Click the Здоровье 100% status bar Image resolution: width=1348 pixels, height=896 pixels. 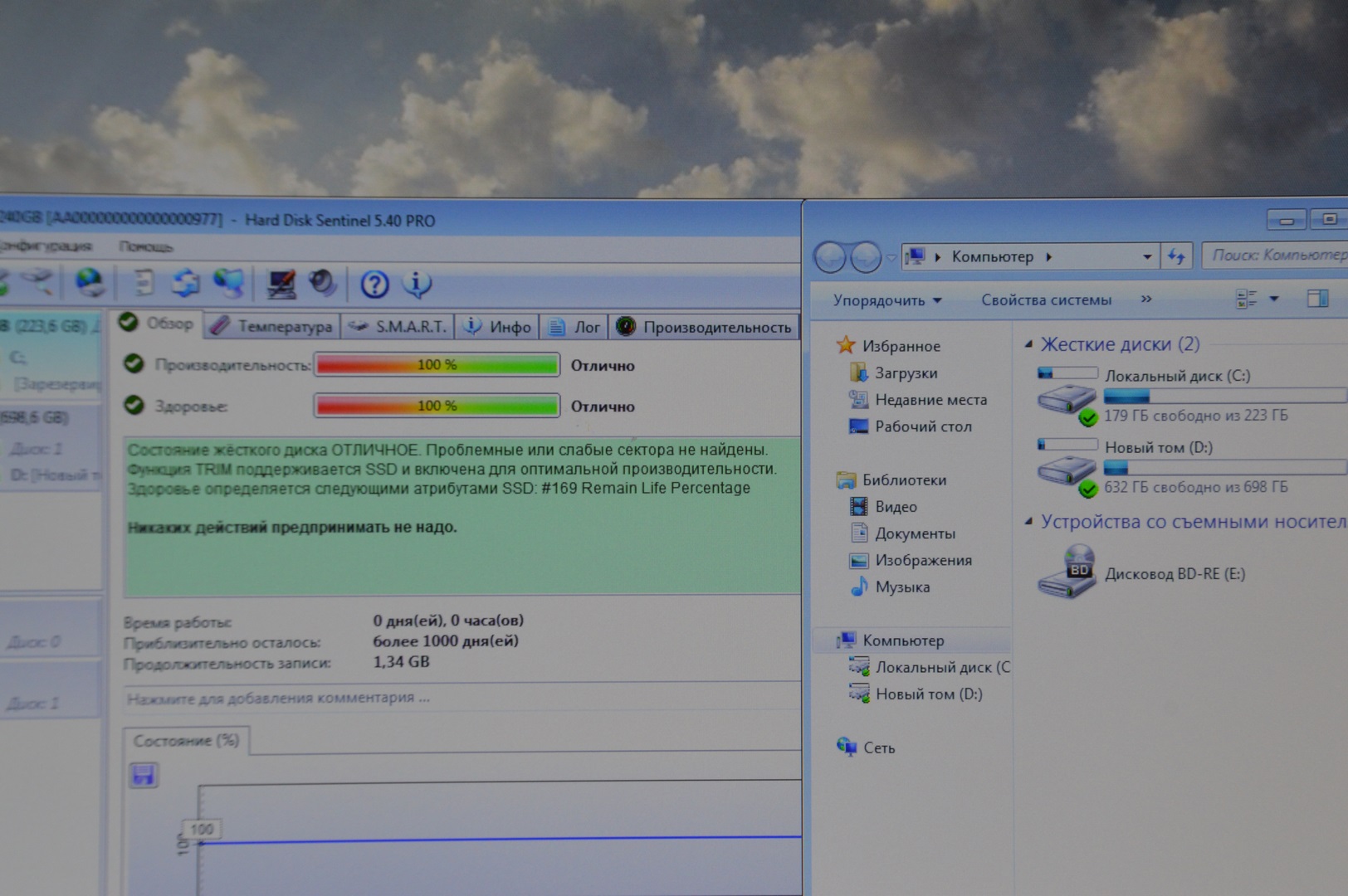pyautogui.click(x=437, y=406)
